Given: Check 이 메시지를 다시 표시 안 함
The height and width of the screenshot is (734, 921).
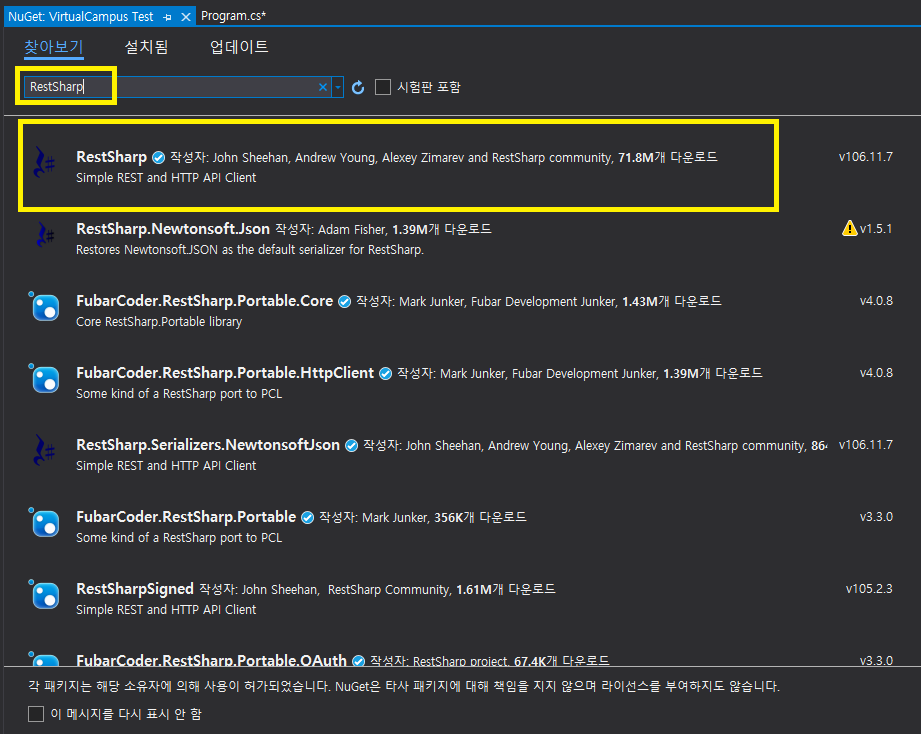Looking at the screenshot, I should [36, 714].
